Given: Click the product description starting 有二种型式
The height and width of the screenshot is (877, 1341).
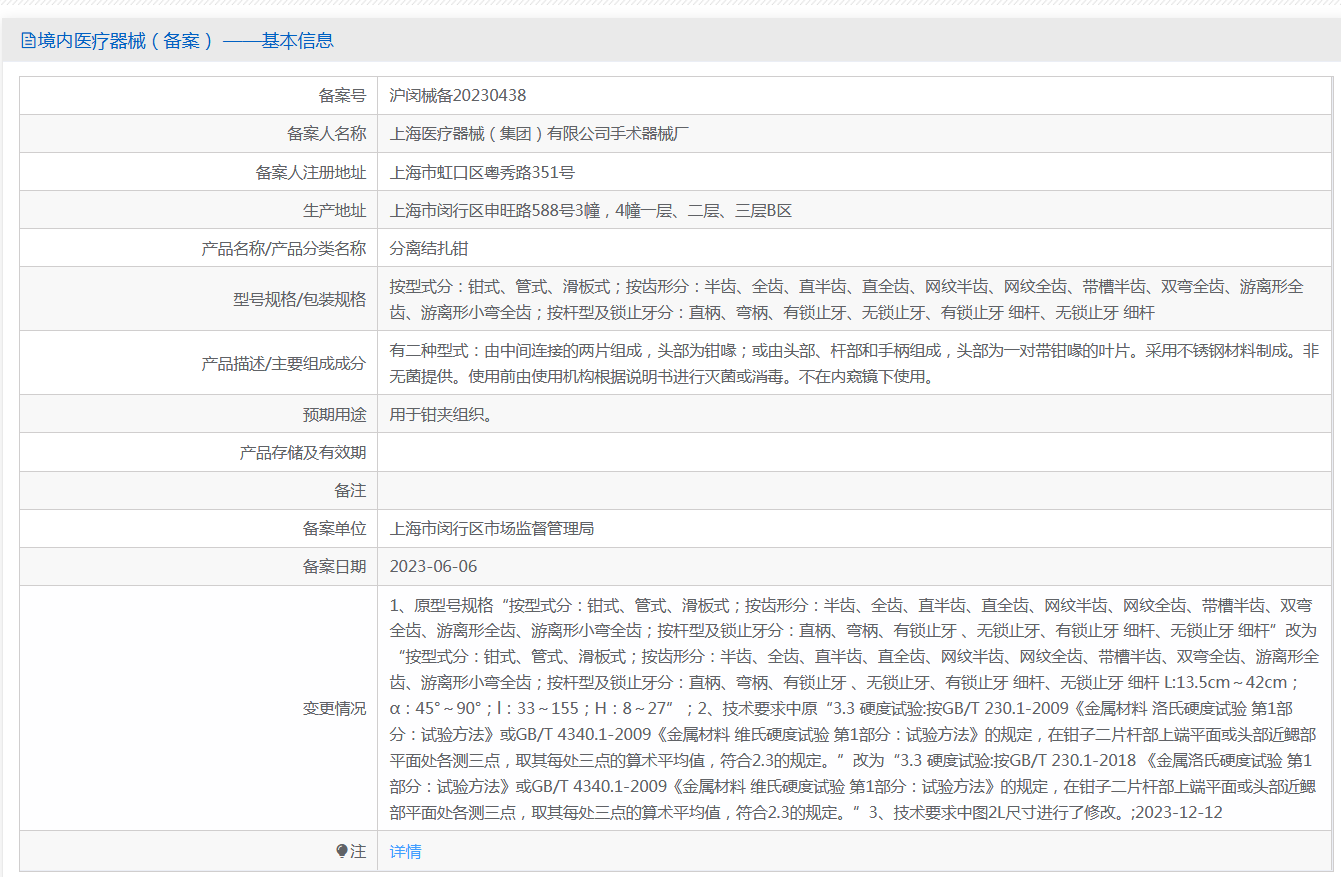Looking at the screenshot, I should point(854,363).
